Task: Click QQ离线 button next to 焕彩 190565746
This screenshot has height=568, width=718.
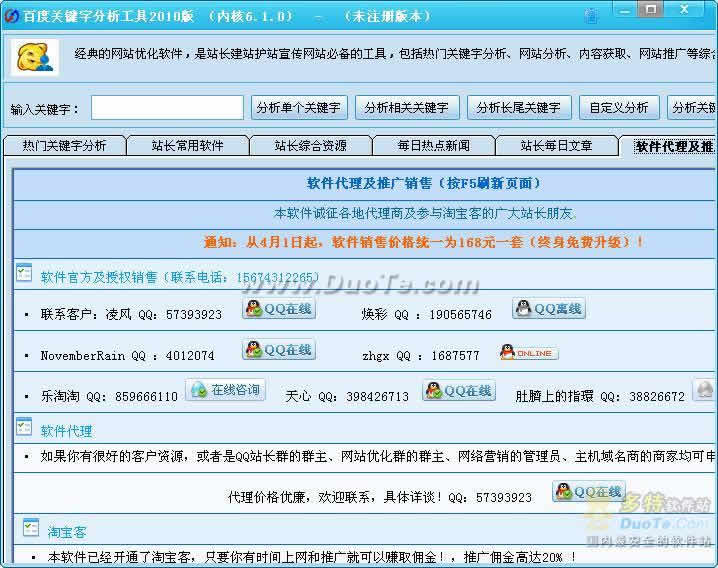Action: (x=549, y=309)
